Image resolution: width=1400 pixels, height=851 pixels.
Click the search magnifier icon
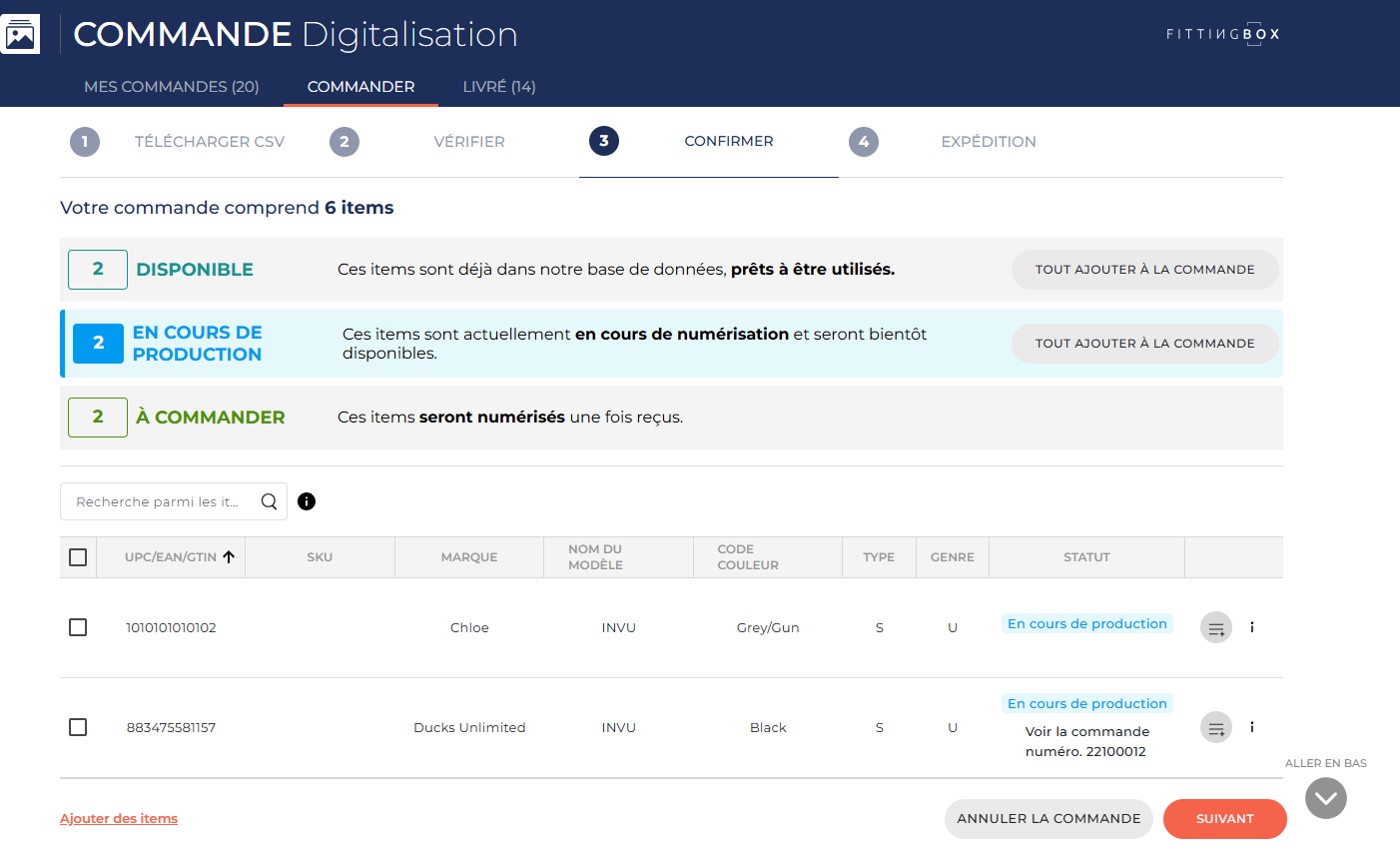click(269, 501)
